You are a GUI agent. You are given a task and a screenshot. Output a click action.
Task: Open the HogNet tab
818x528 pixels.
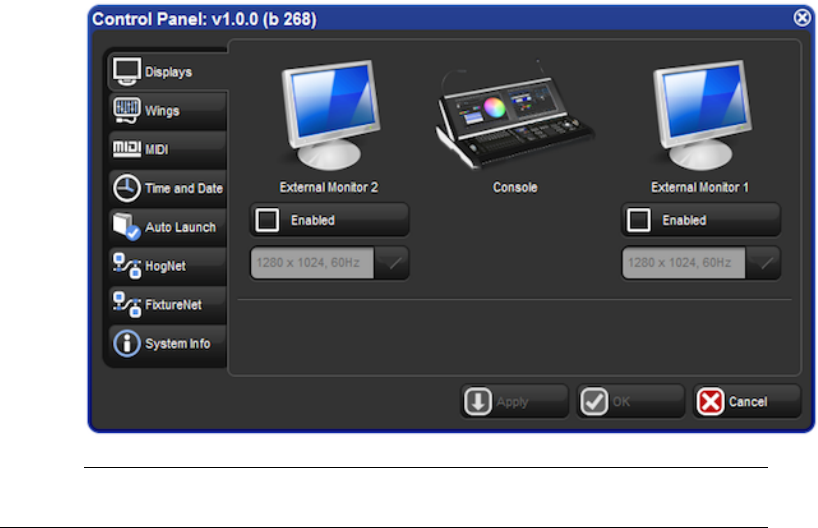(168, 266)
